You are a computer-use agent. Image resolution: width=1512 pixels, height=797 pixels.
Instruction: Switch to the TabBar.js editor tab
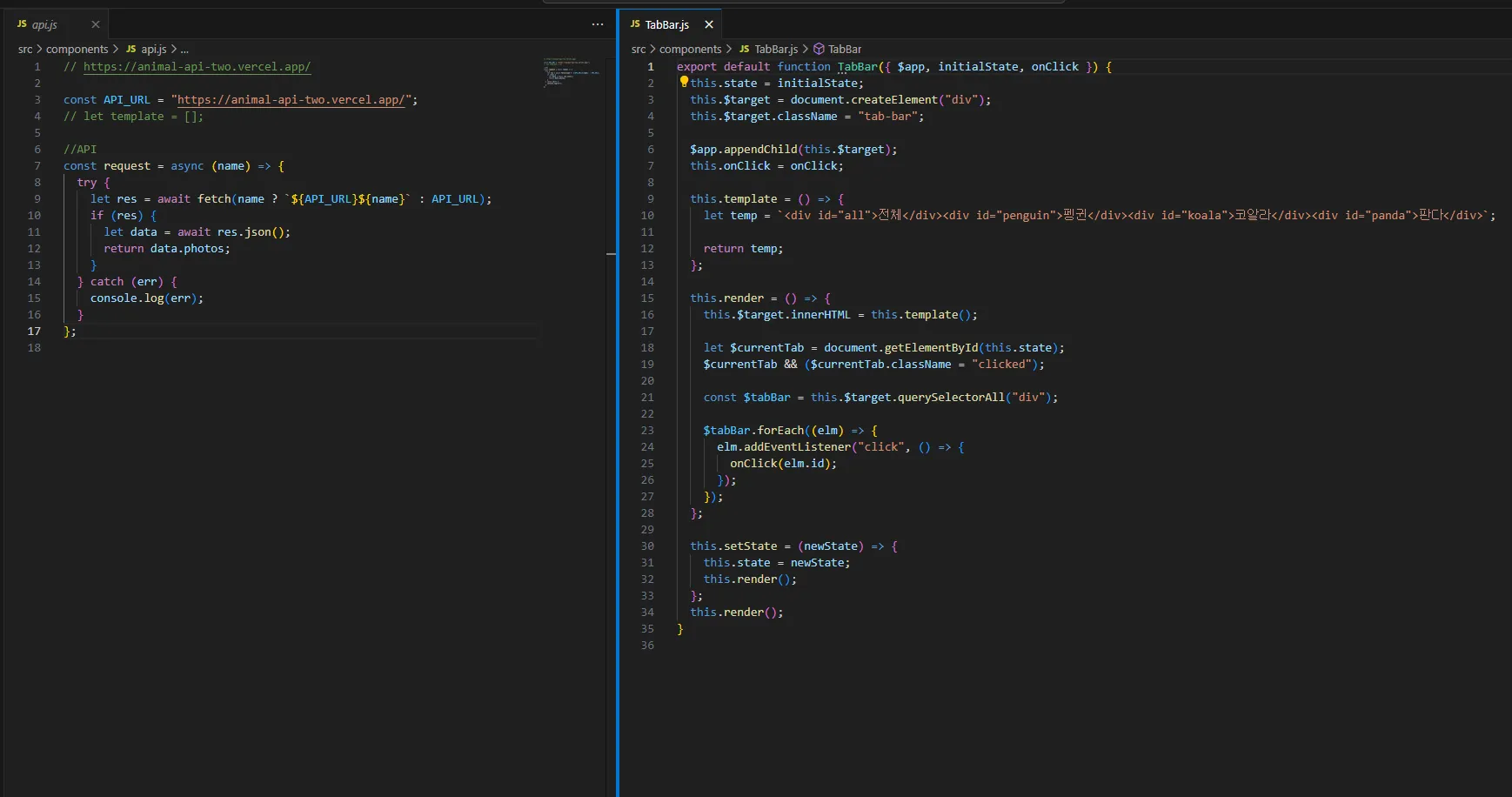click(x=670, y=24)
